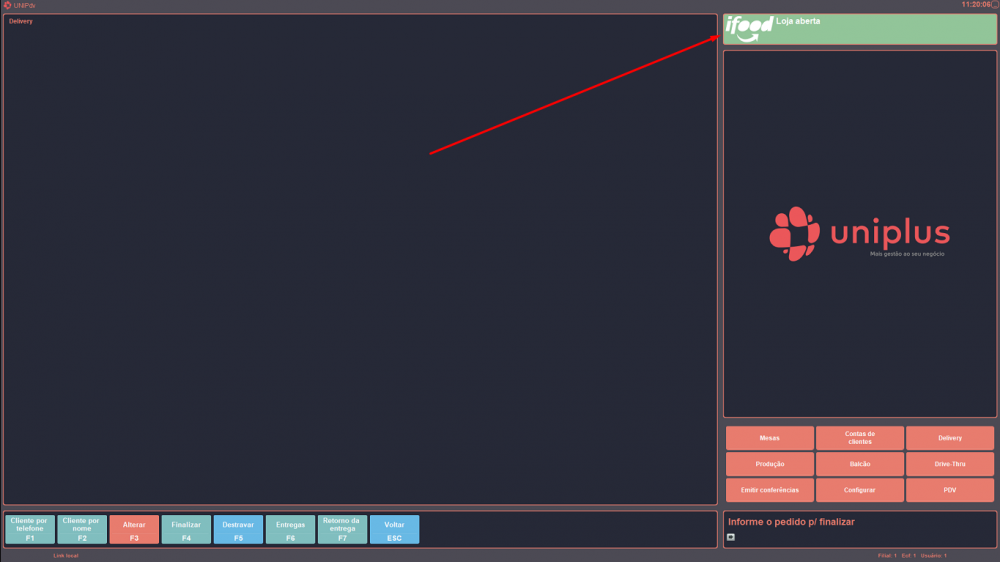
Task: Click the small keyboard icon below order prompt
Action: (731, 537)
